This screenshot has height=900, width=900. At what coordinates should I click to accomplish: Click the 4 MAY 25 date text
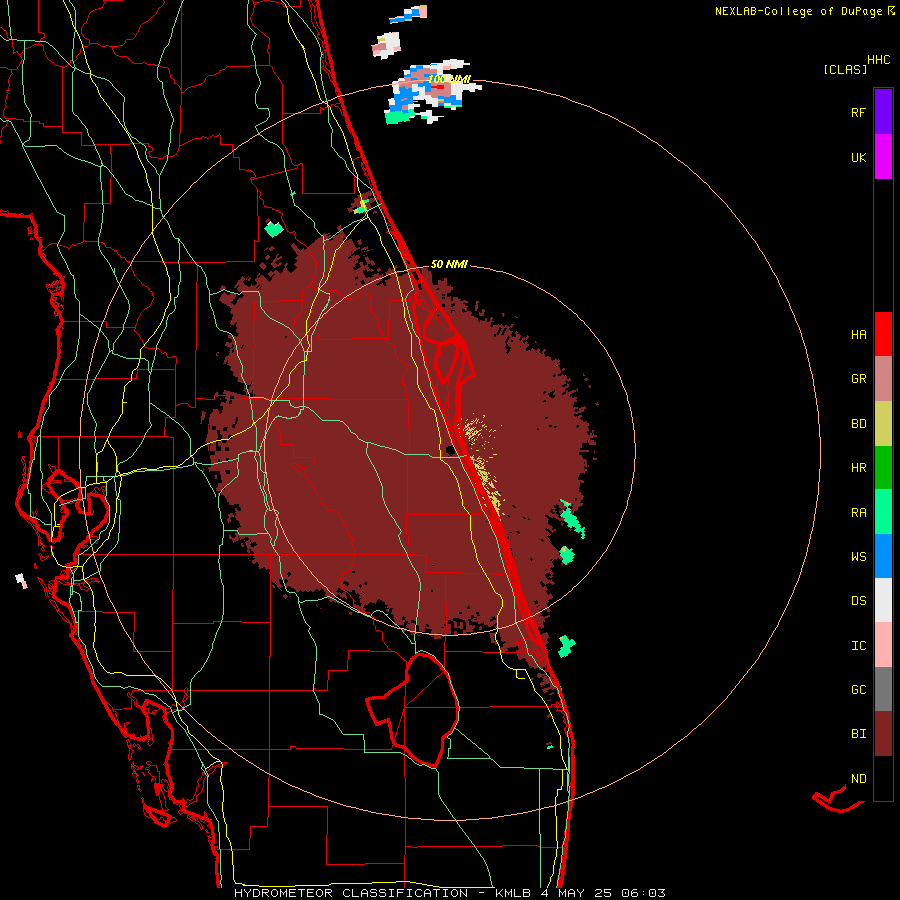coord(576,893)
